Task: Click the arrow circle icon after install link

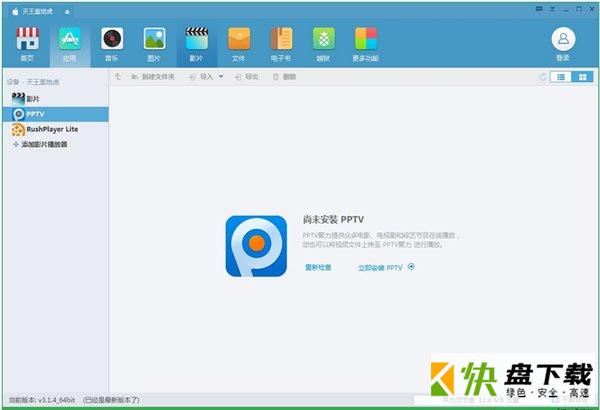Action: coord(411,266)
